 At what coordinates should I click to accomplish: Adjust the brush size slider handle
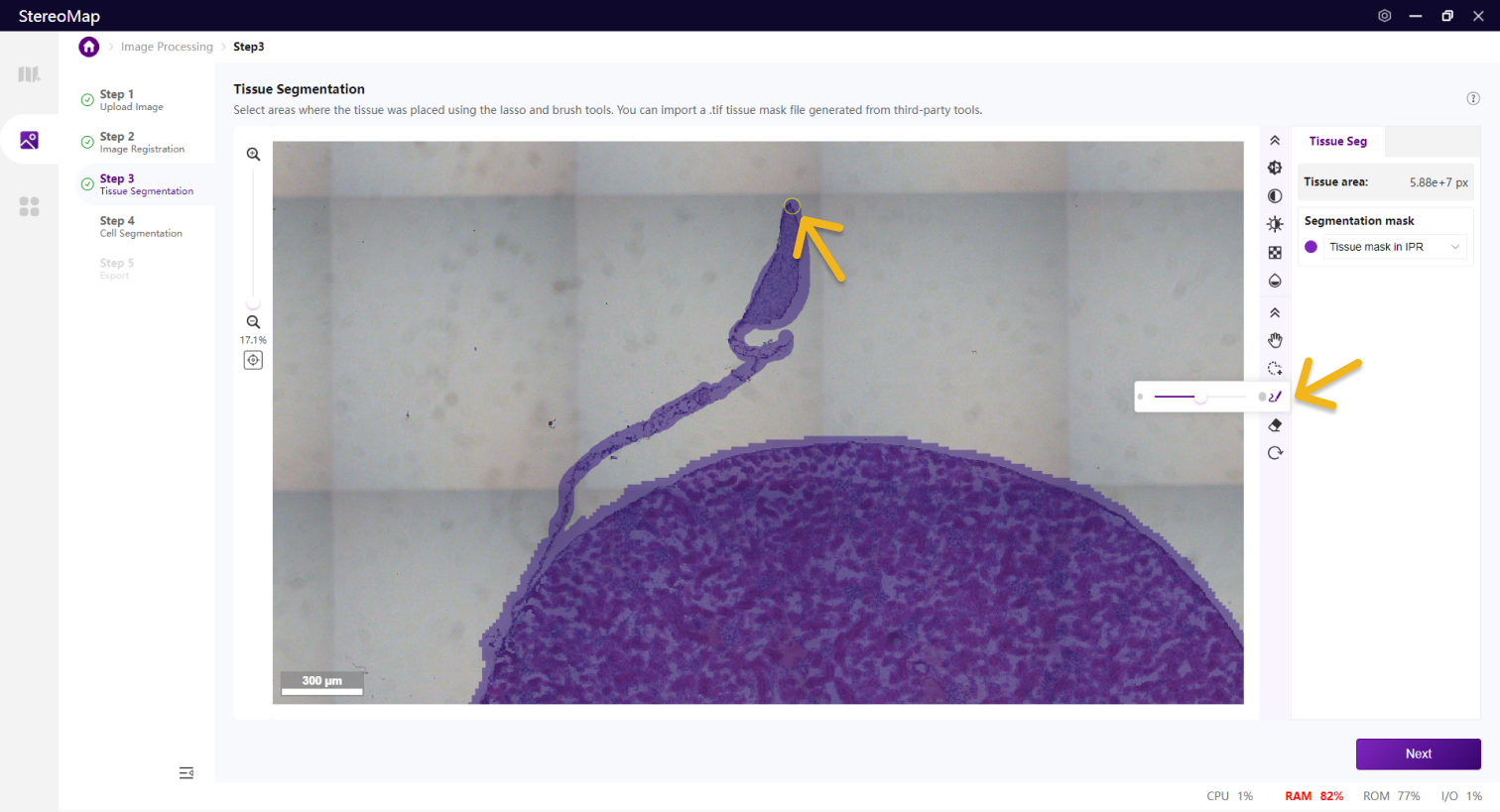[x=1200, y=397]
